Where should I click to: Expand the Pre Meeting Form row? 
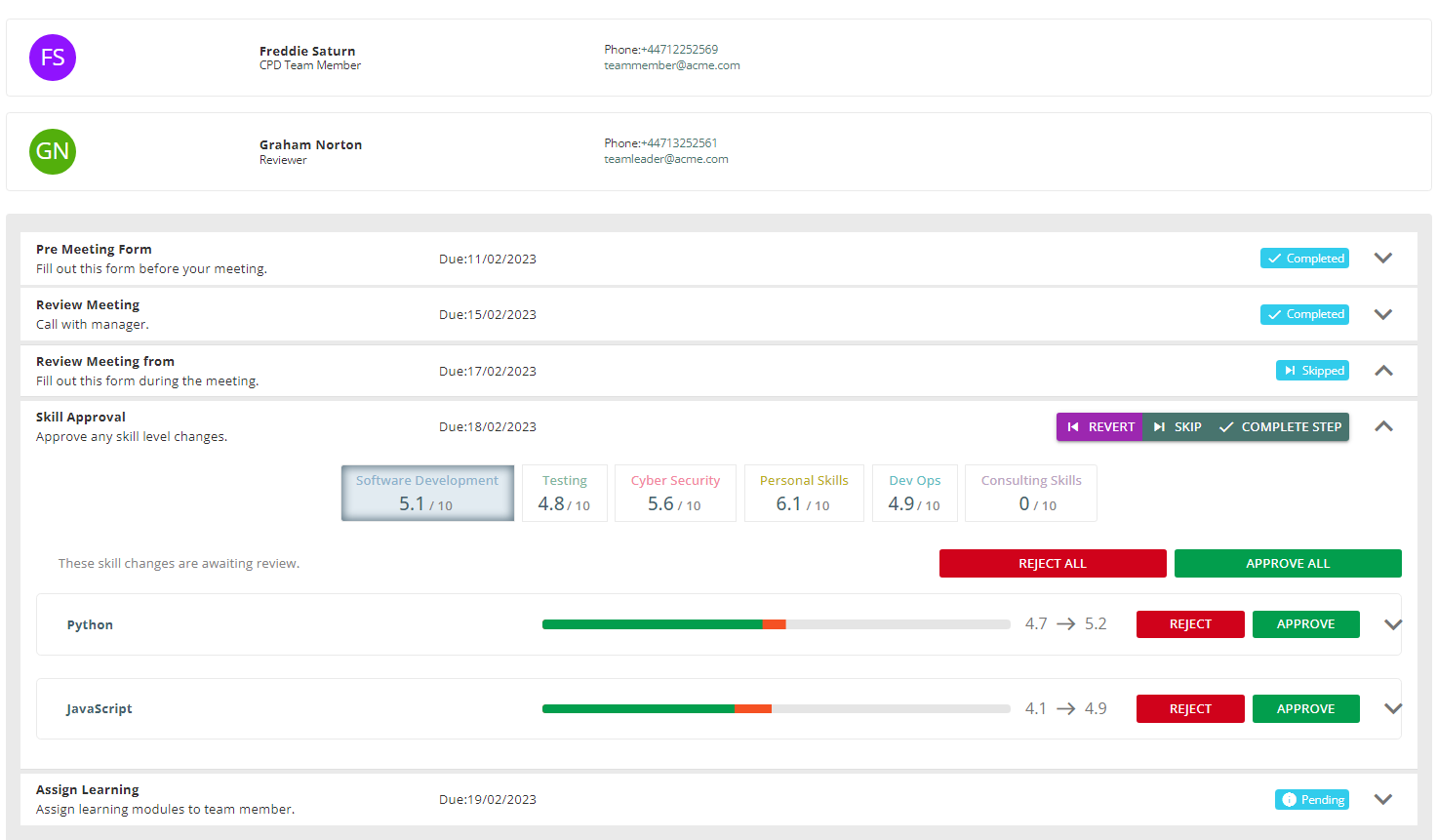[1382, 259]
